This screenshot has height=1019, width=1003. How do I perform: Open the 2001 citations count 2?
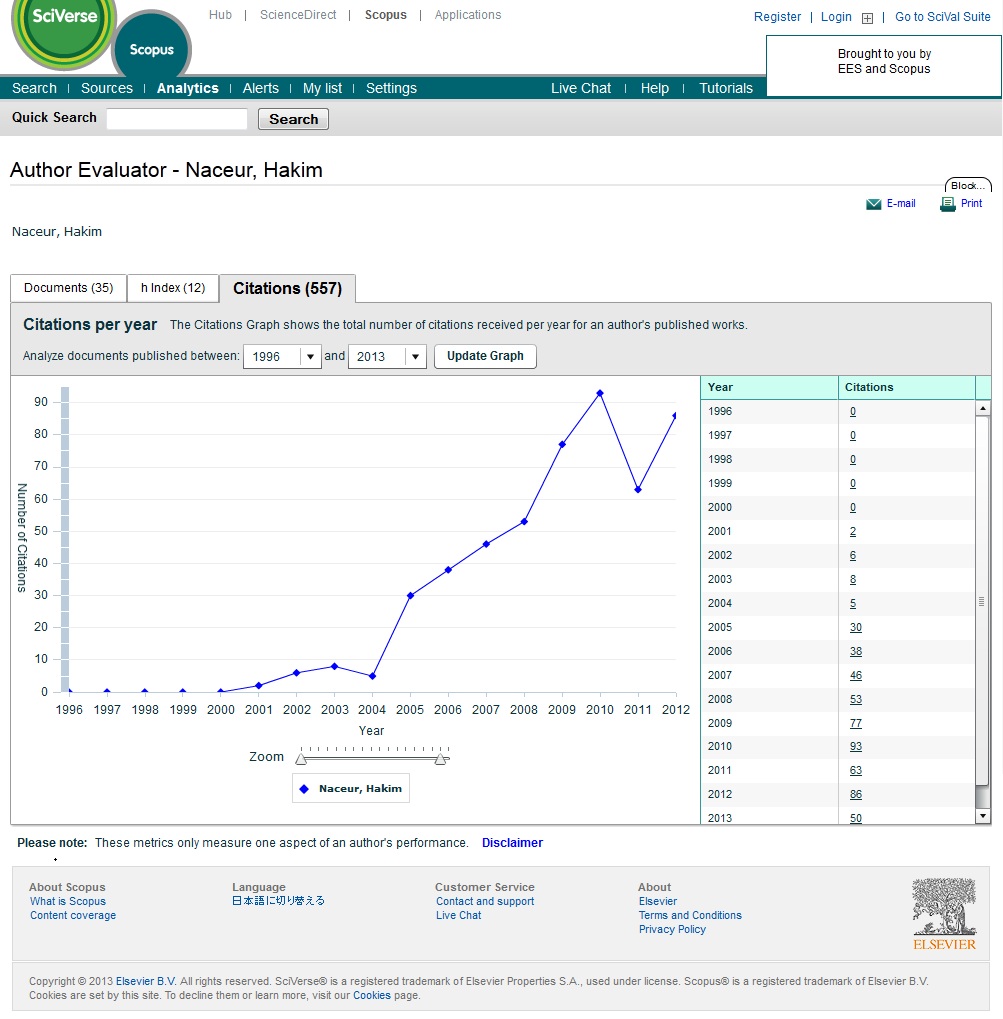pos(853,532)
